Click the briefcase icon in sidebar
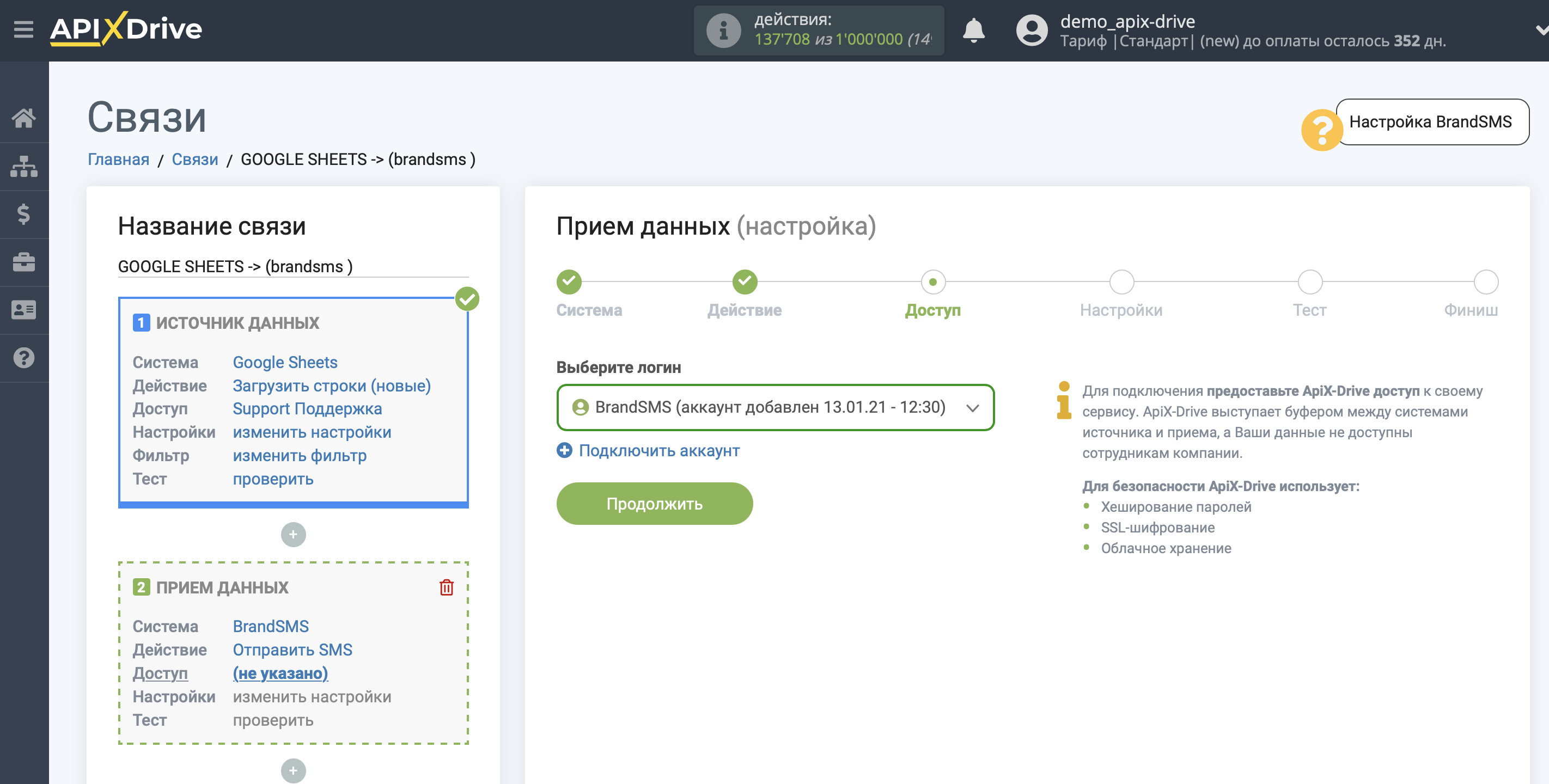This screenshot has width=1549, height=784. click(x=23, y=262)
